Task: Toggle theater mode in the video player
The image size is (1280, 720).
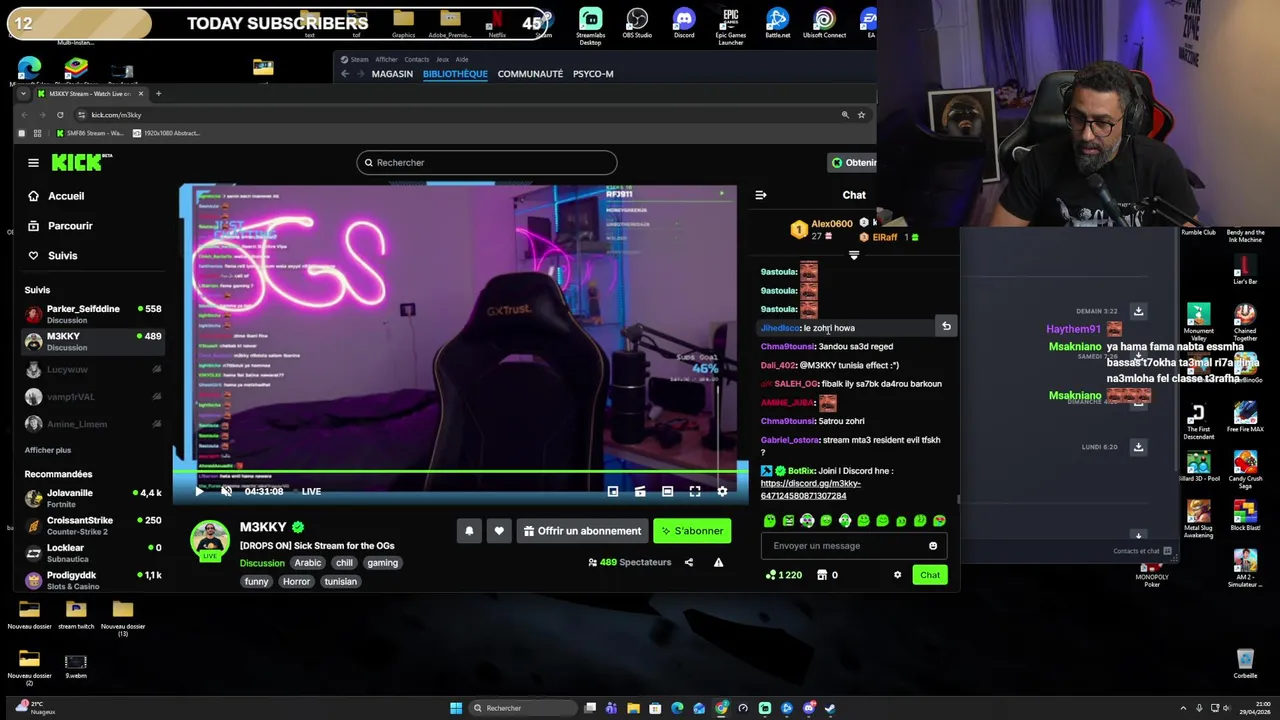Action: pos(667,491)
